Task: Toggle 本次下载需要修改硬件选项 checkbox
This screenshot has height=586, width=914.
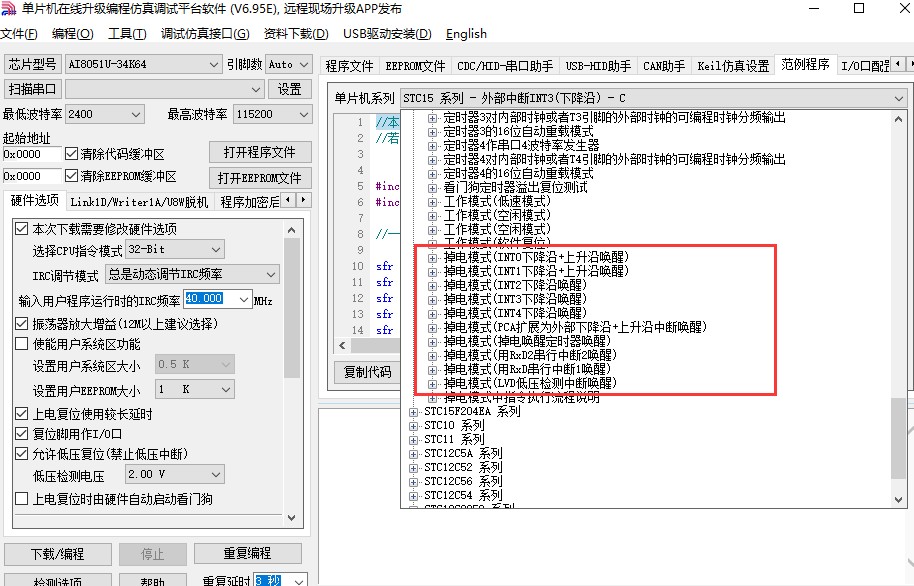Action: [x=22, y=229]
